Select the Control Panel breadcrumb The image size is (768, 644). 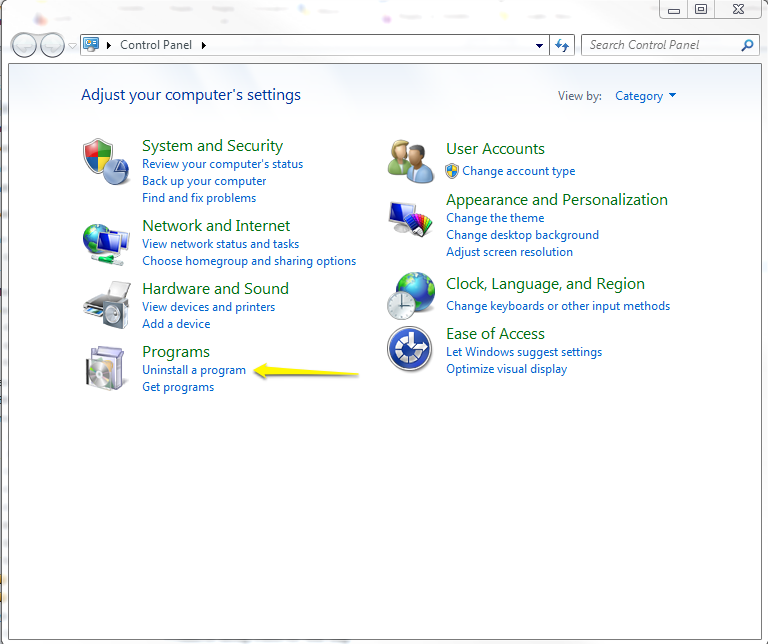[x=156, y=45]
